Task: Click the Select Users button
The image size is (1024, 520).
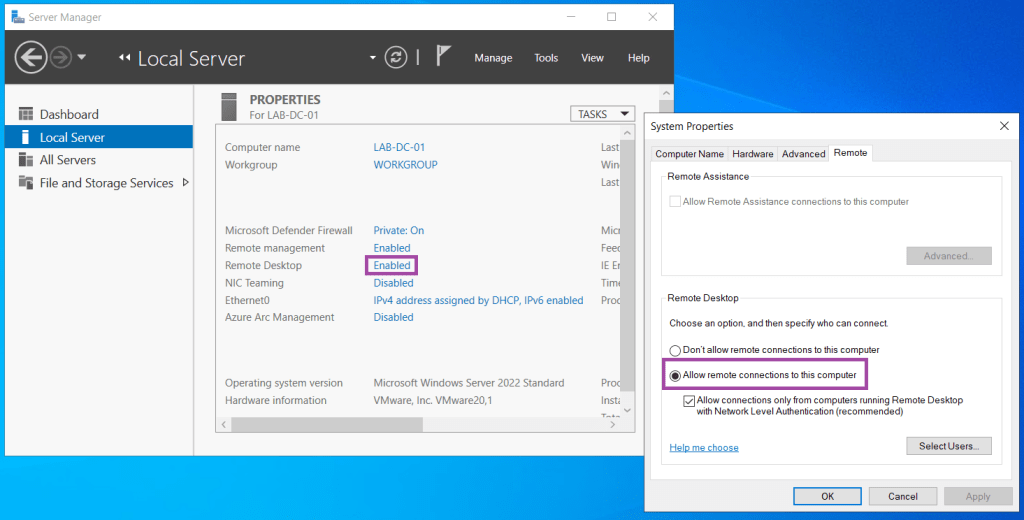Action: pos(948,446)
